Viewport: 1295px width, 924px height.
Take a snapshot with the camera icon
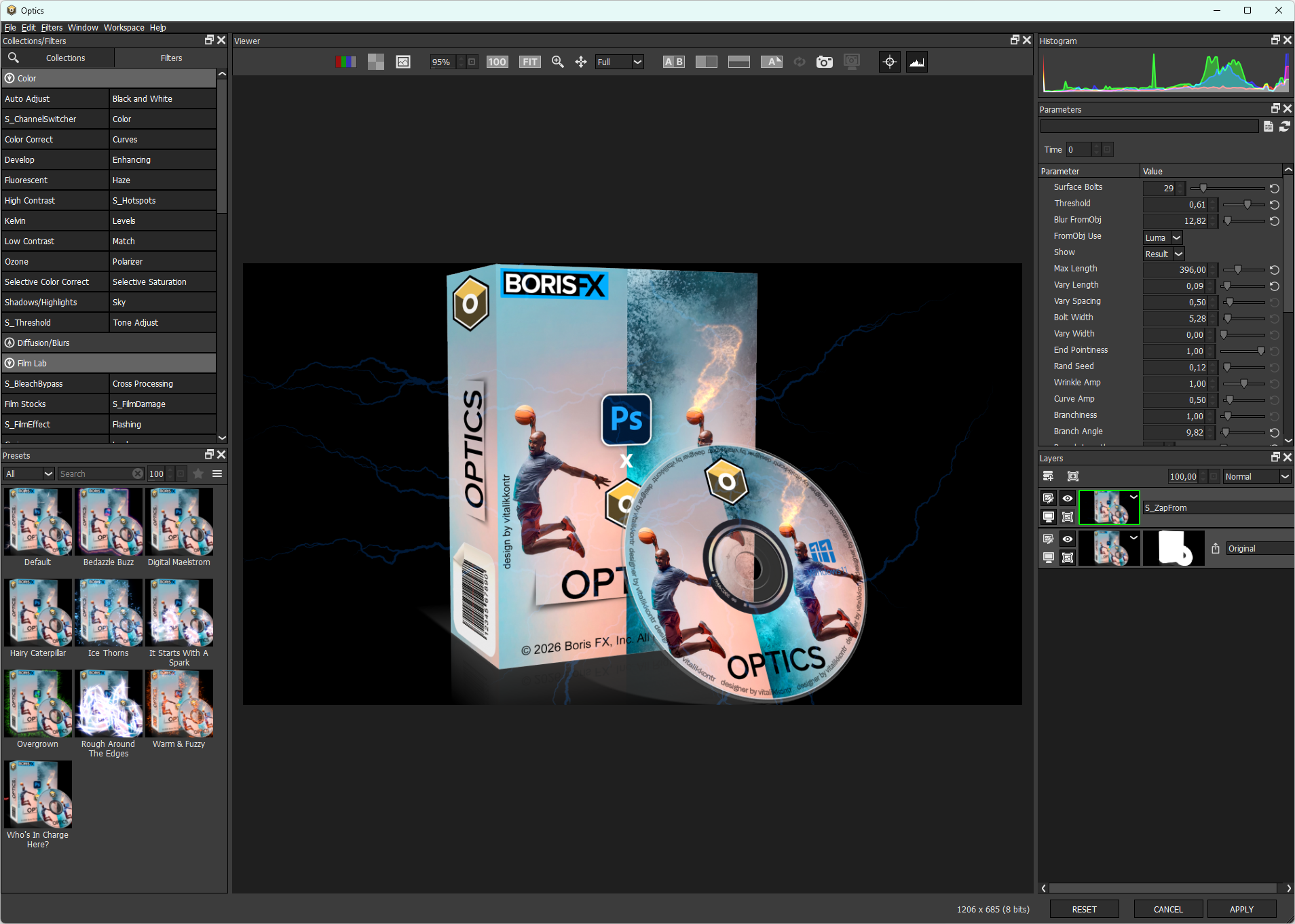click(824, 62)
